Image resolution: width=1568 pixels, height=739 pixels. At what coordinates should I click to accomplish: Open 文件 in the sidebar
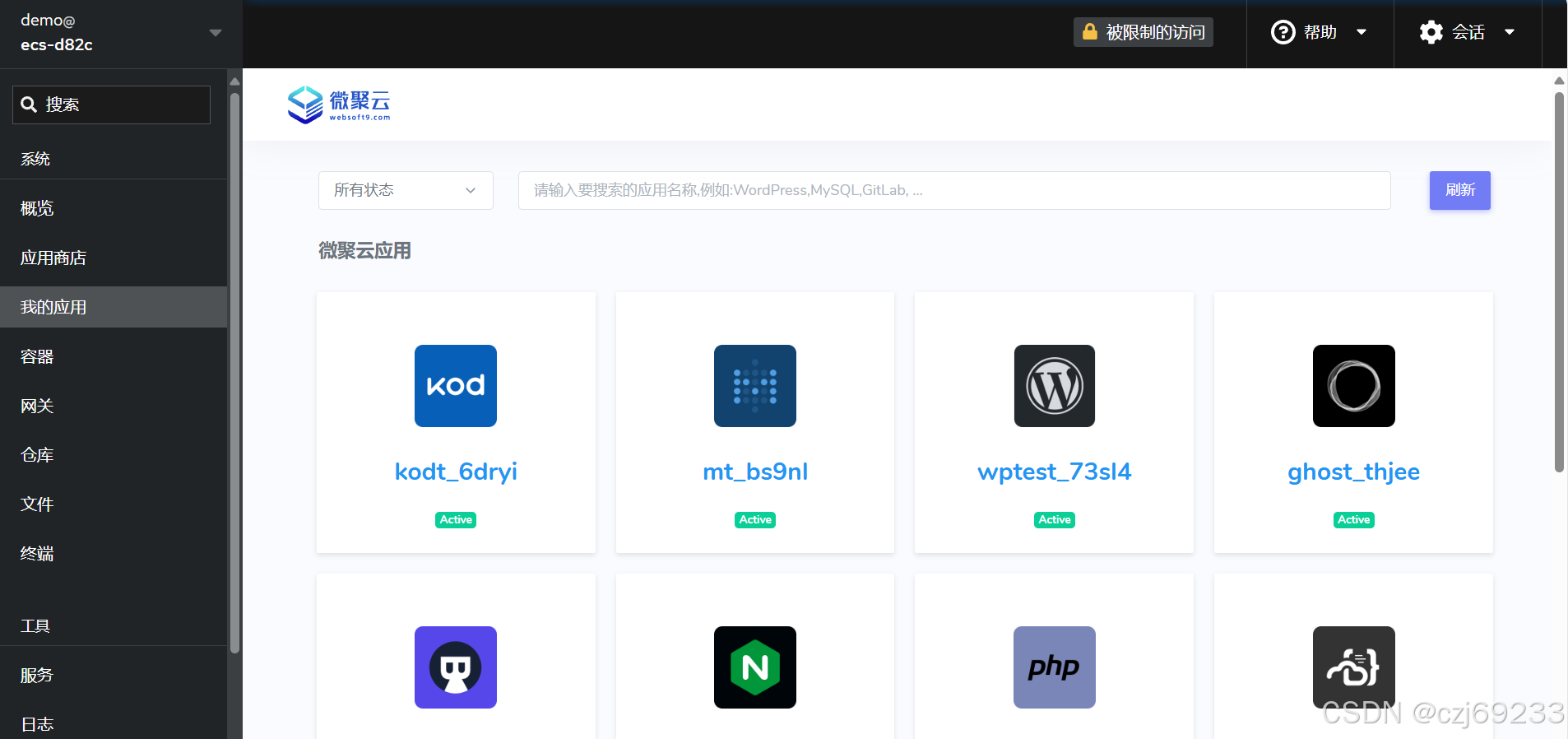pyautogui.click(x=114, y=504)
